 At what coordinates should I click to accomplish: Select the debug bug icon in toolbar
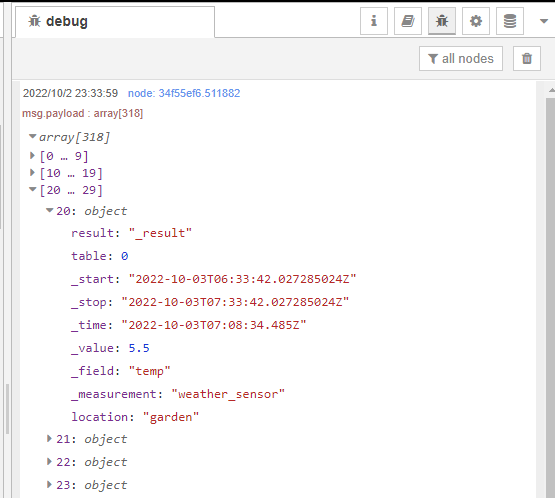coord(442,21)
